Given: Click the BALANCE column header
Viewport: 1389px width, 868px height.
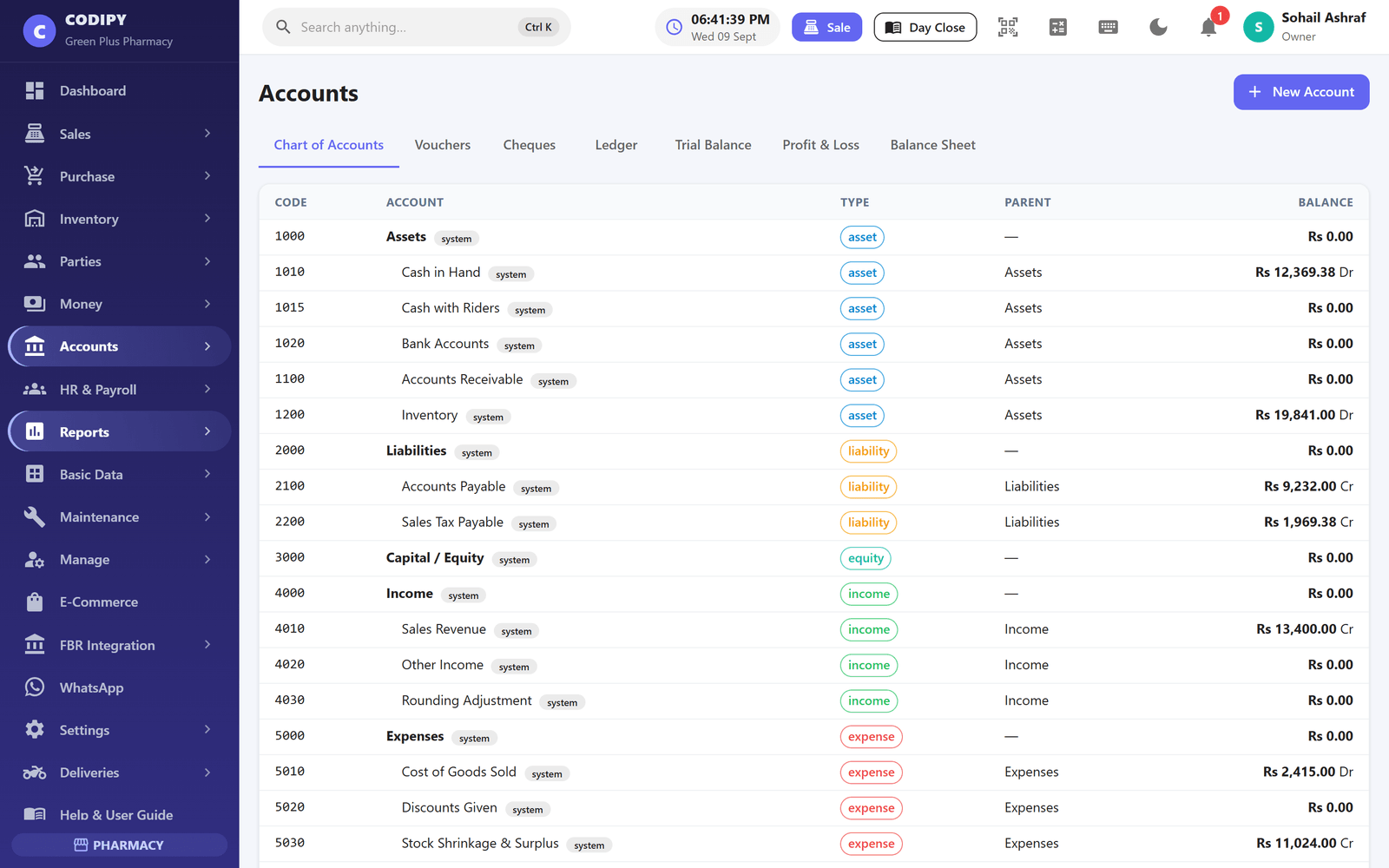Looking at the screenshot, I should (x=1326, y=202).
